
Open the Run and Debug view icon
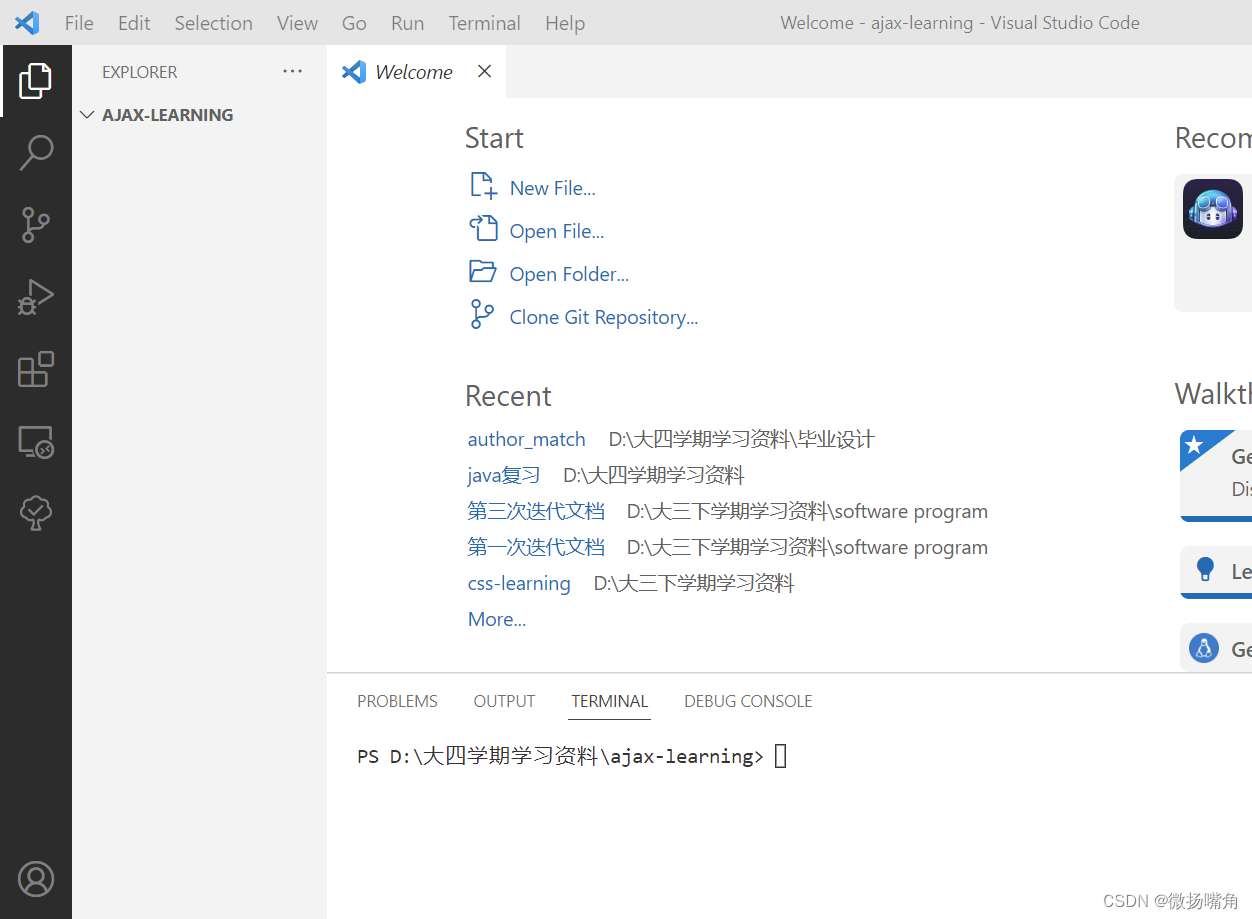(x=36, y=297)
